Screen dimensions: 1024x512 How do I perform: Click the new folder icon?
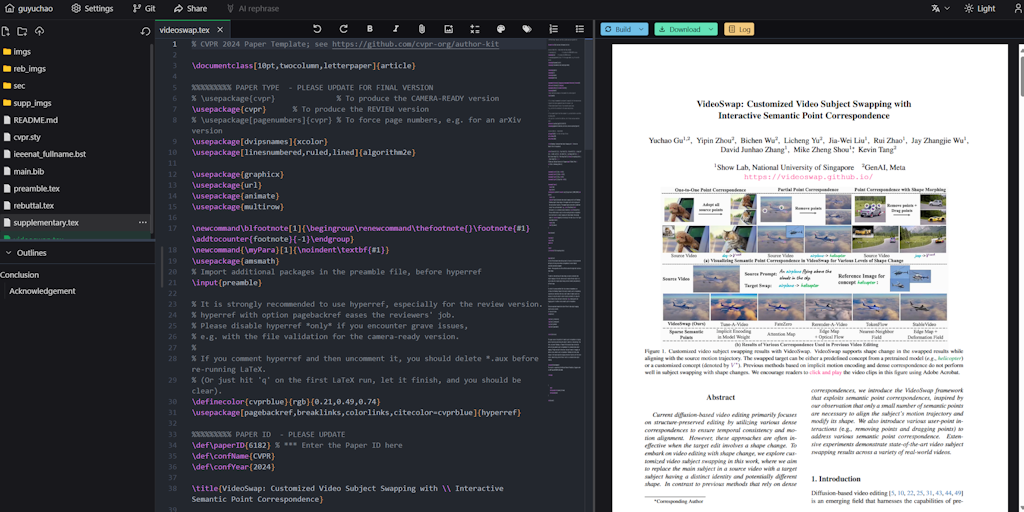23,31
